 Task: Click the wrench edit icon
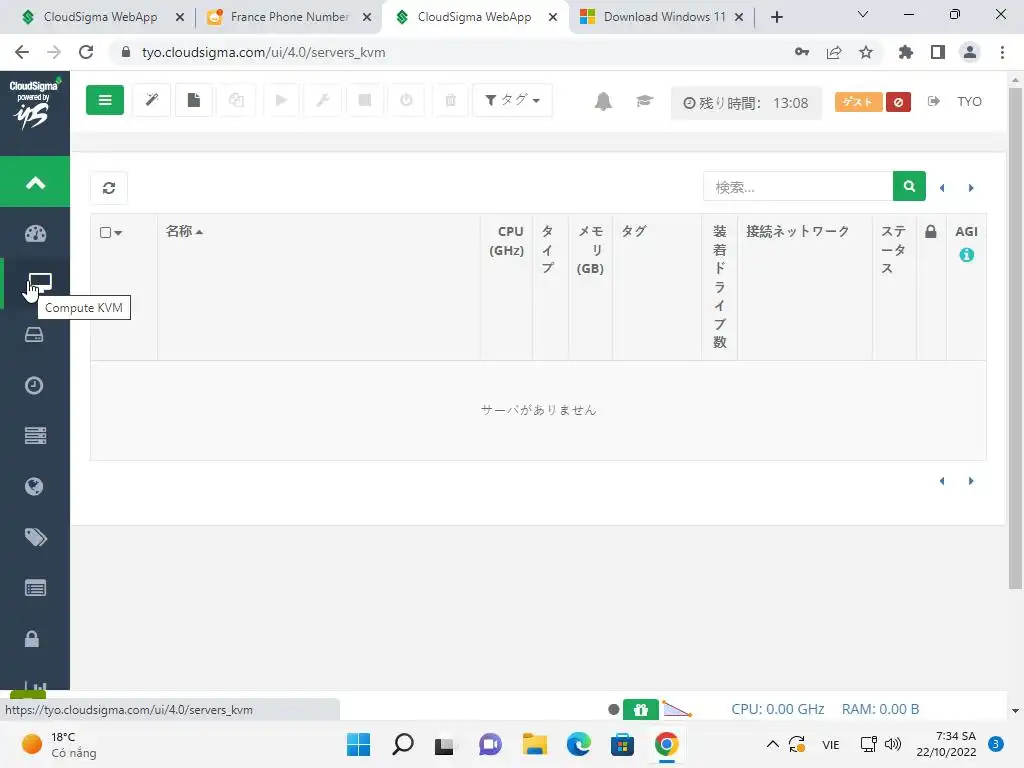point(323,101)
